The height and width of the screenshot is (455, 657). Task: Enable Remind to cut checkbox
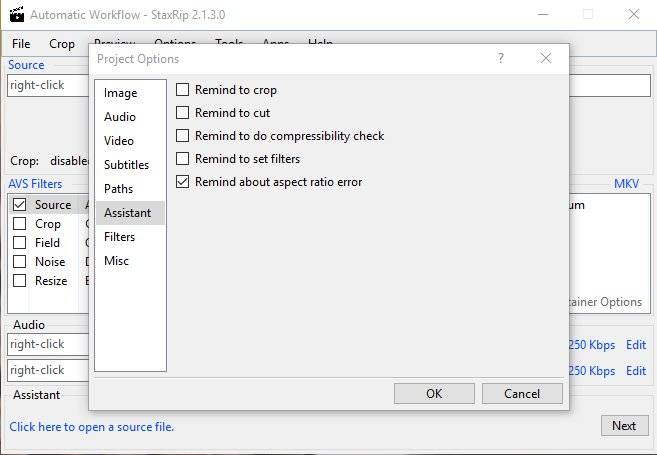(x=182, y=113)
